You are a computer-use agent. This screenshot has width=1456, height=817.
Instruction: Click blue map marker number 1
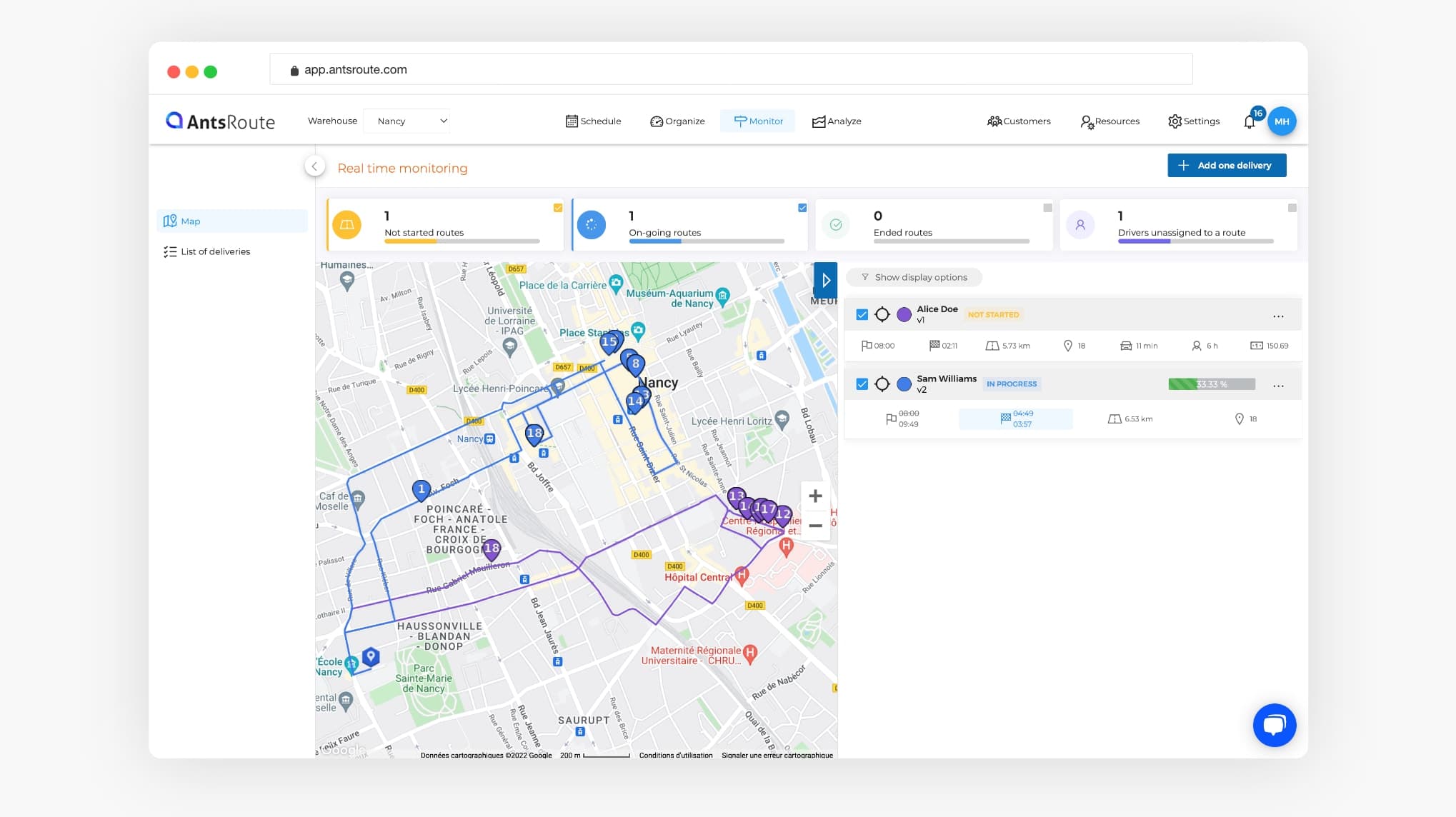pyautogui.click(x=421, y=490)
